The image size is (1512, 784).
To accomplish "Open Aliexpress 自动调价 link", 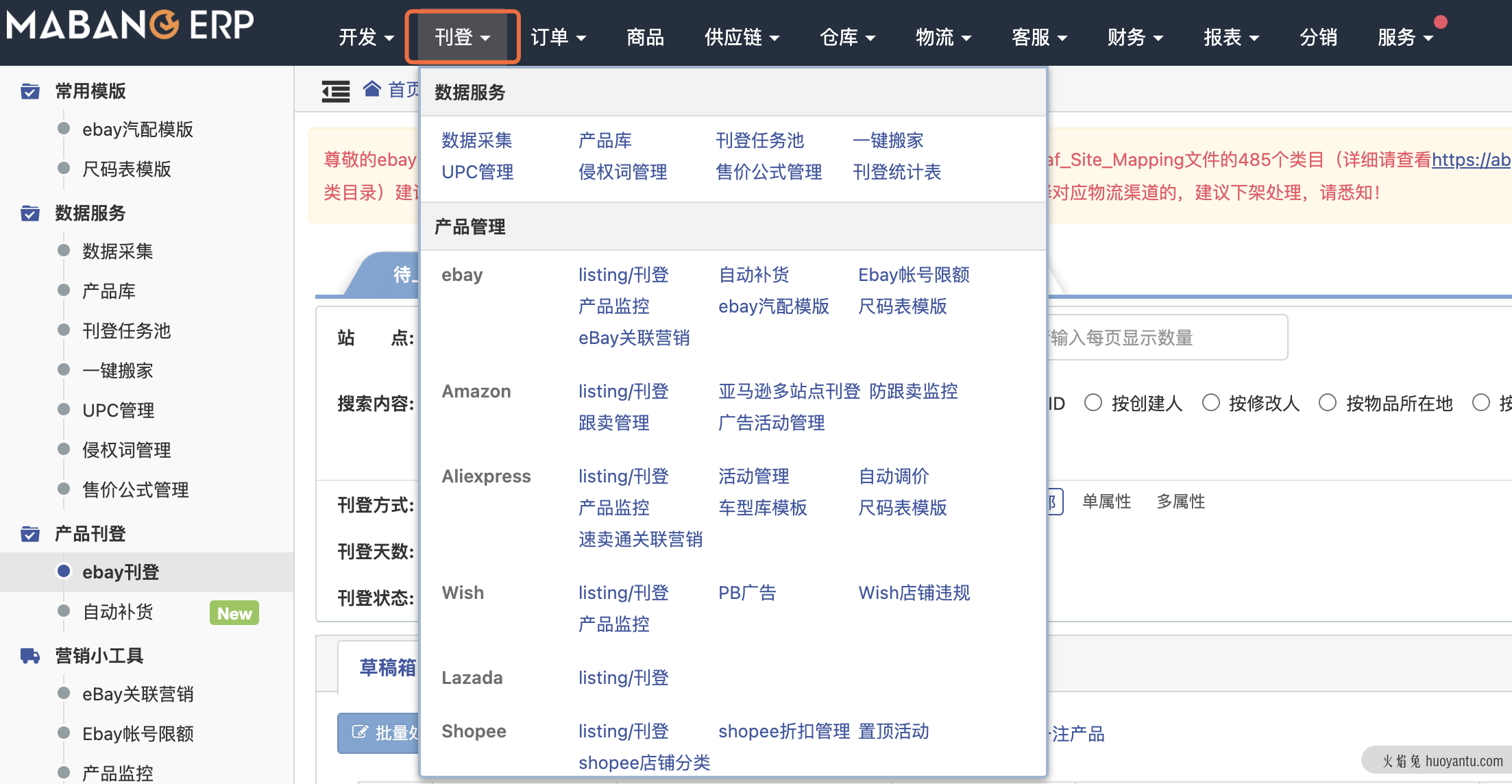I will tap(893, 476).
